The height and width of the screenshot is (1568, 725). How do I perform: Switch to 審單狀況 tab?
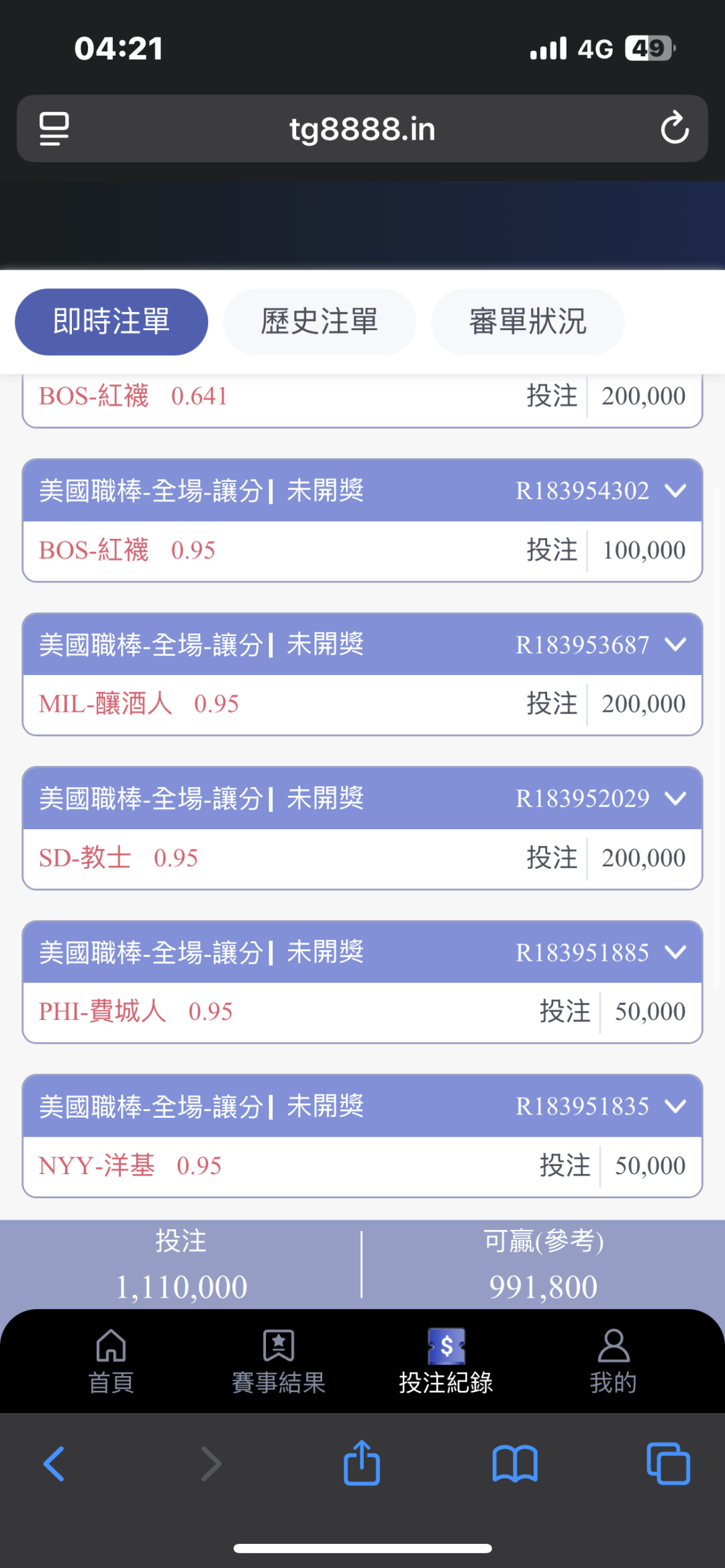coord(528,322)
